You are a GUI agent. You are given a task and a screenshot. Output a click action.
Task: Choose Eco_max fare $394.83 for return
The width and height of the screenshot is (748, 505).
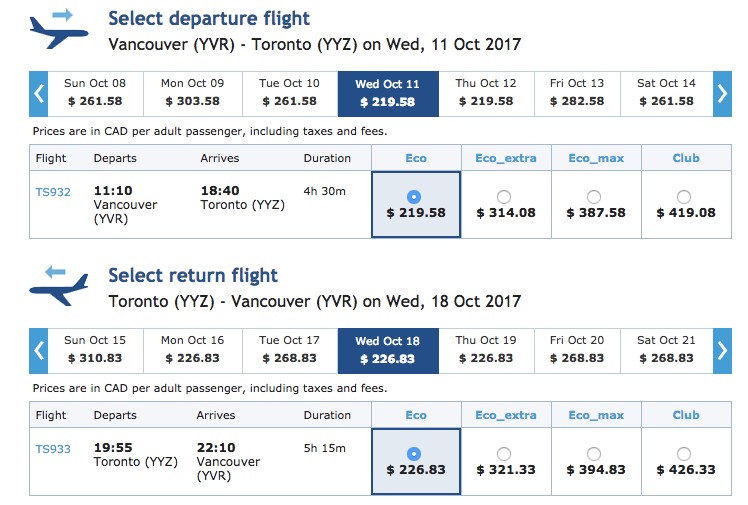tap(593, 454)
